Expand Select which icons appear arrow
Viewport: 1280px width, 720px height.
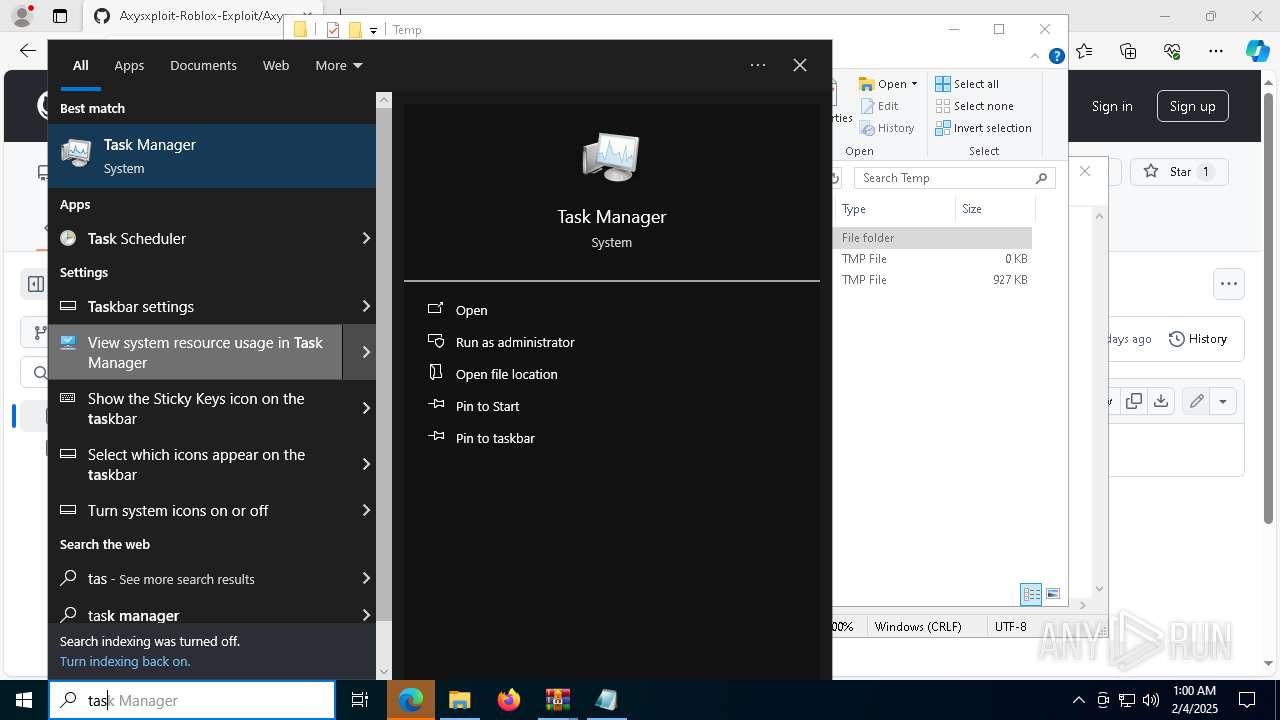point(366,464)
